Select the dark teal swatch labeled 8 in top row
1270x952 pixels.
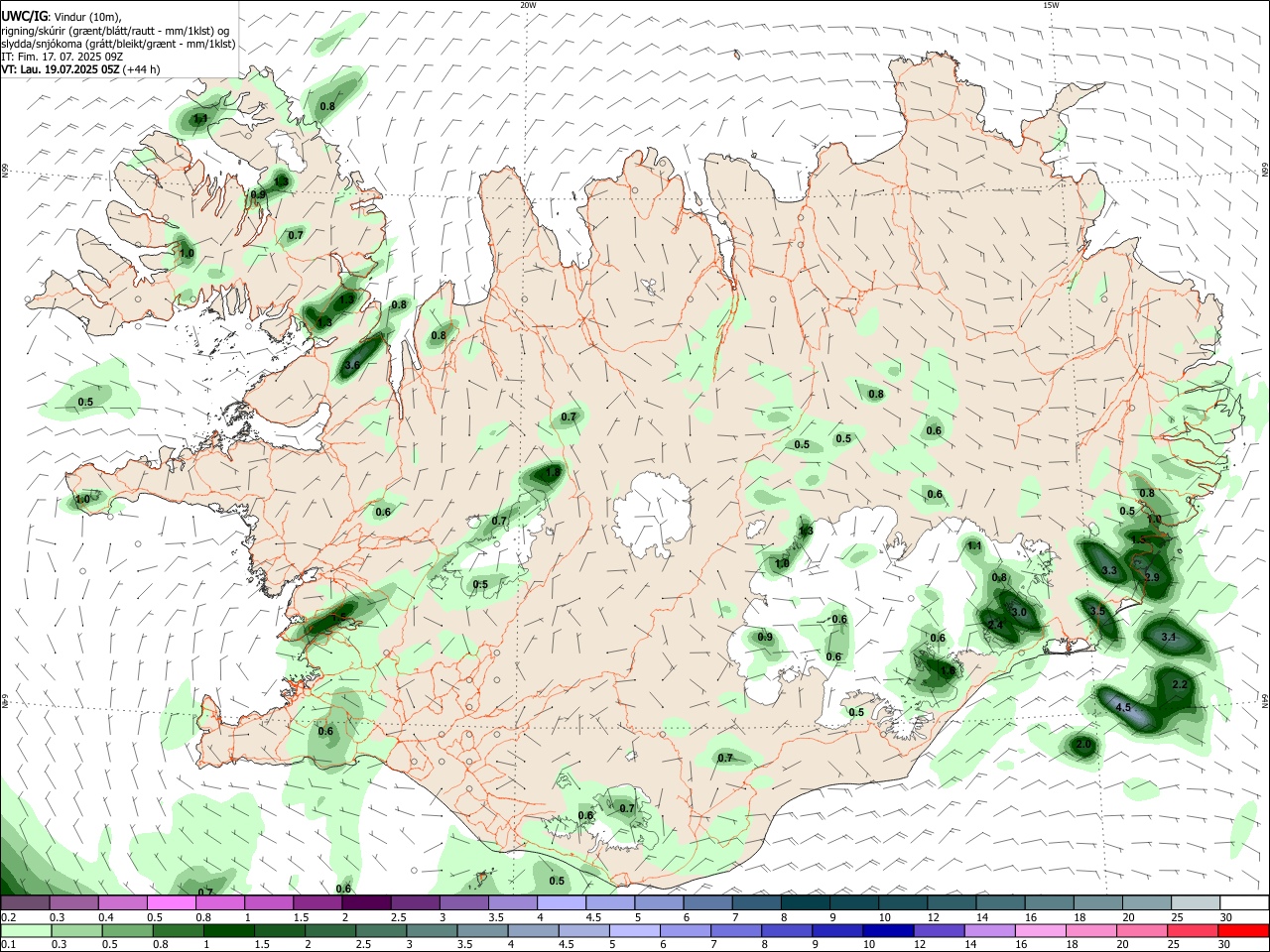point(806,902)
